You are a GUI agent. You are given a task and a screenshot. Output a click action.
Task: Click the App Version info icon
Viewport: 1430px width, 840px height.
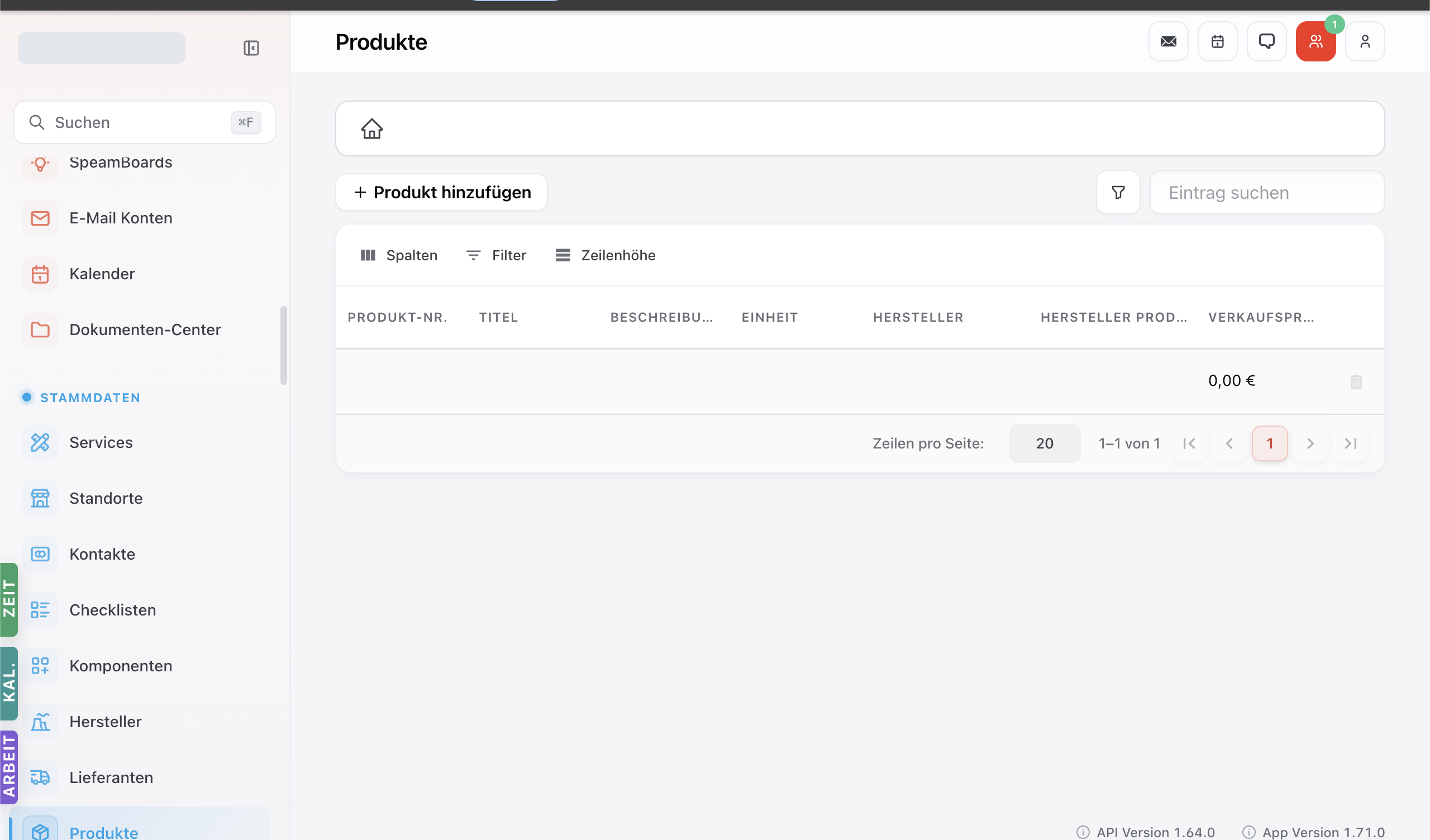(1249, 832)
